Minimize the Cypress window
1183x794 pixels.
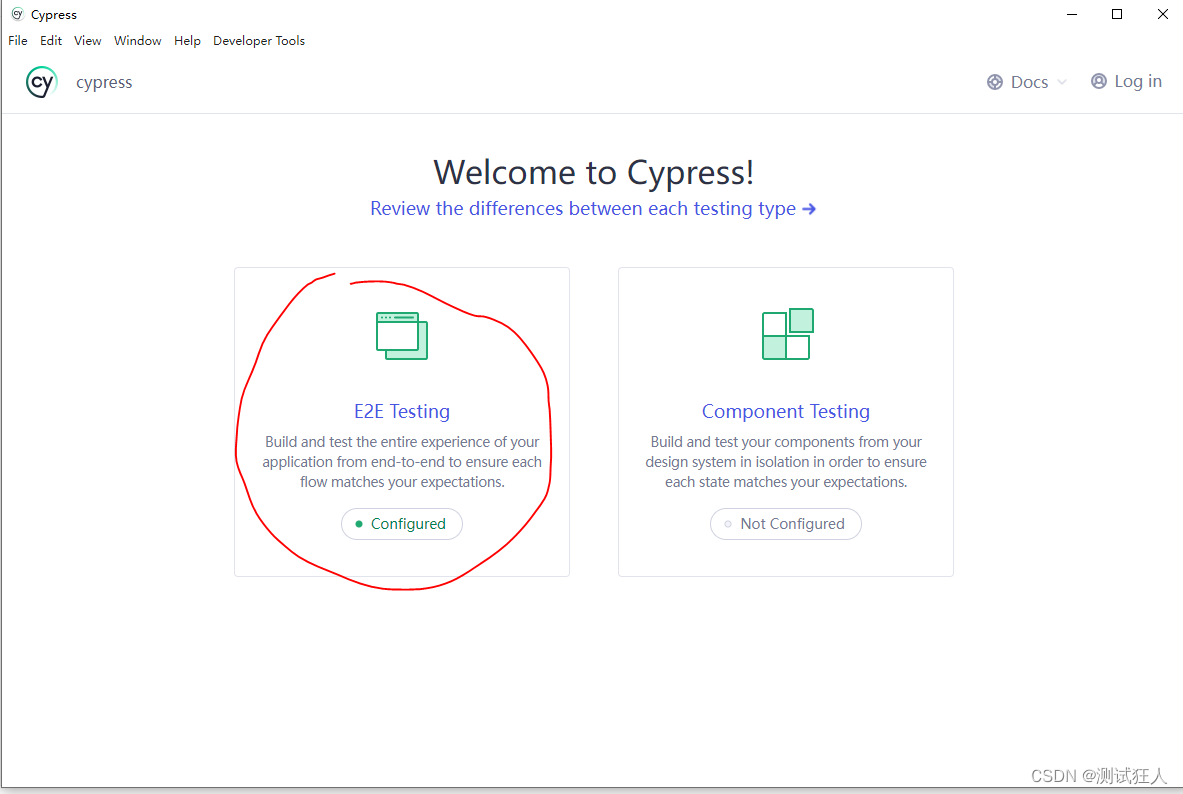[x=1072, y=14]
